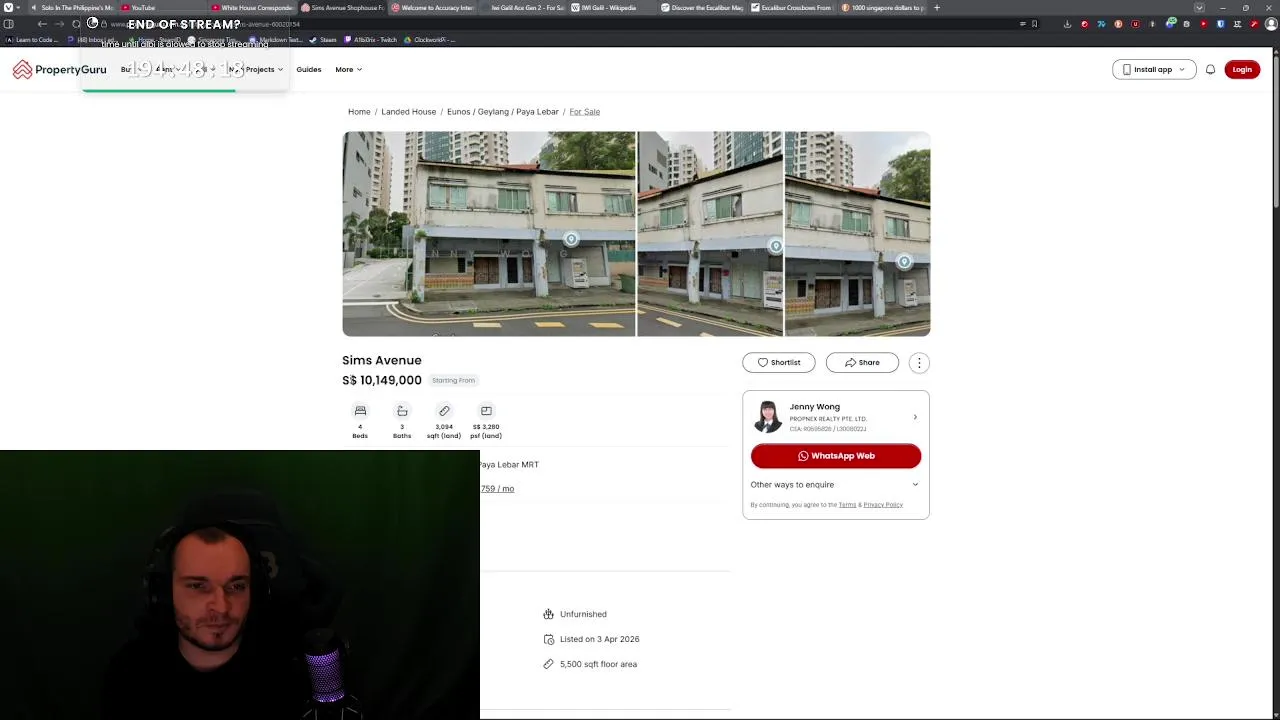Click the beds icon
The width and height of the screenshot is (1280, 720).
[360, 411]
